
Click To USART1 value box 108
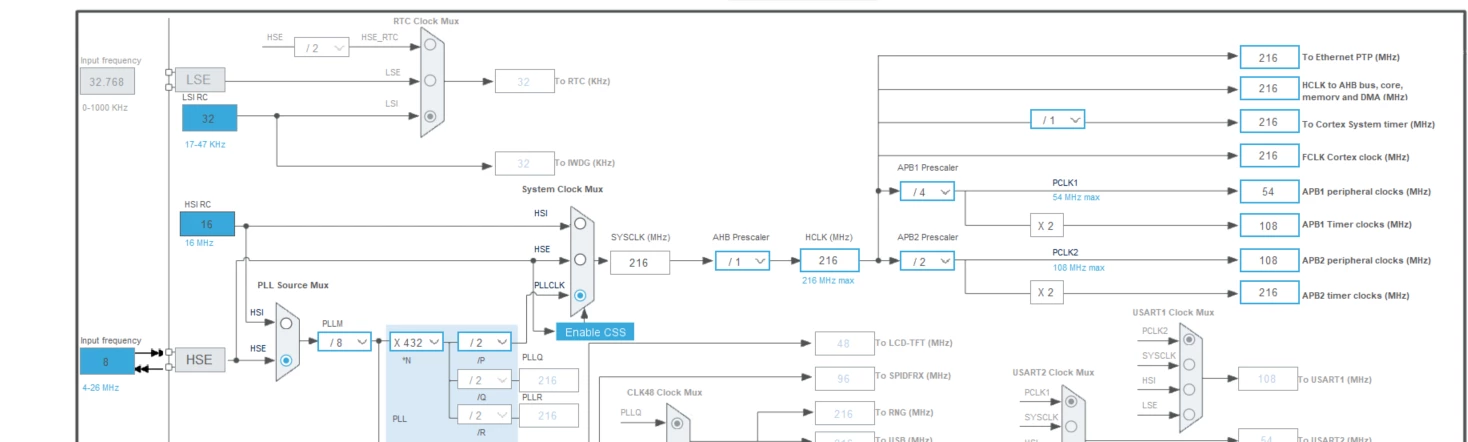click(1268, 379)
